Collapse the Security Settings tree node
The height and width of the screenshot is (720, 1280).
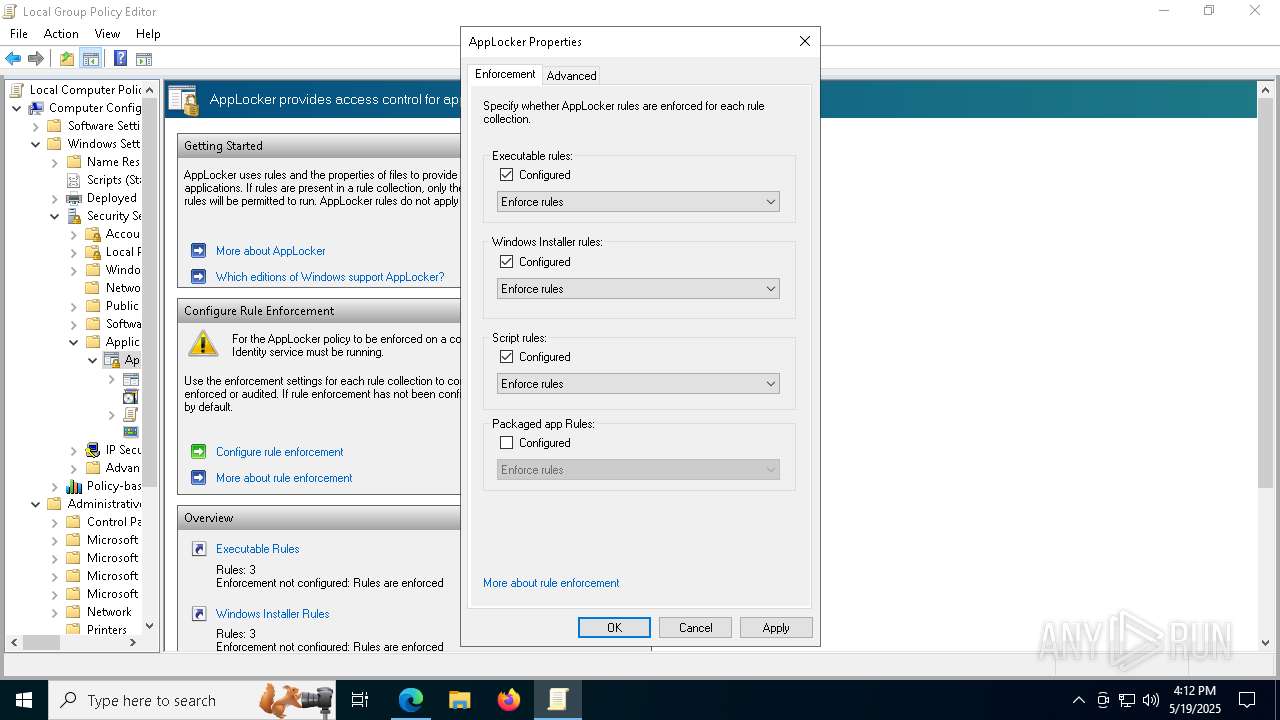pyautogui.click(x=55, y=216)
